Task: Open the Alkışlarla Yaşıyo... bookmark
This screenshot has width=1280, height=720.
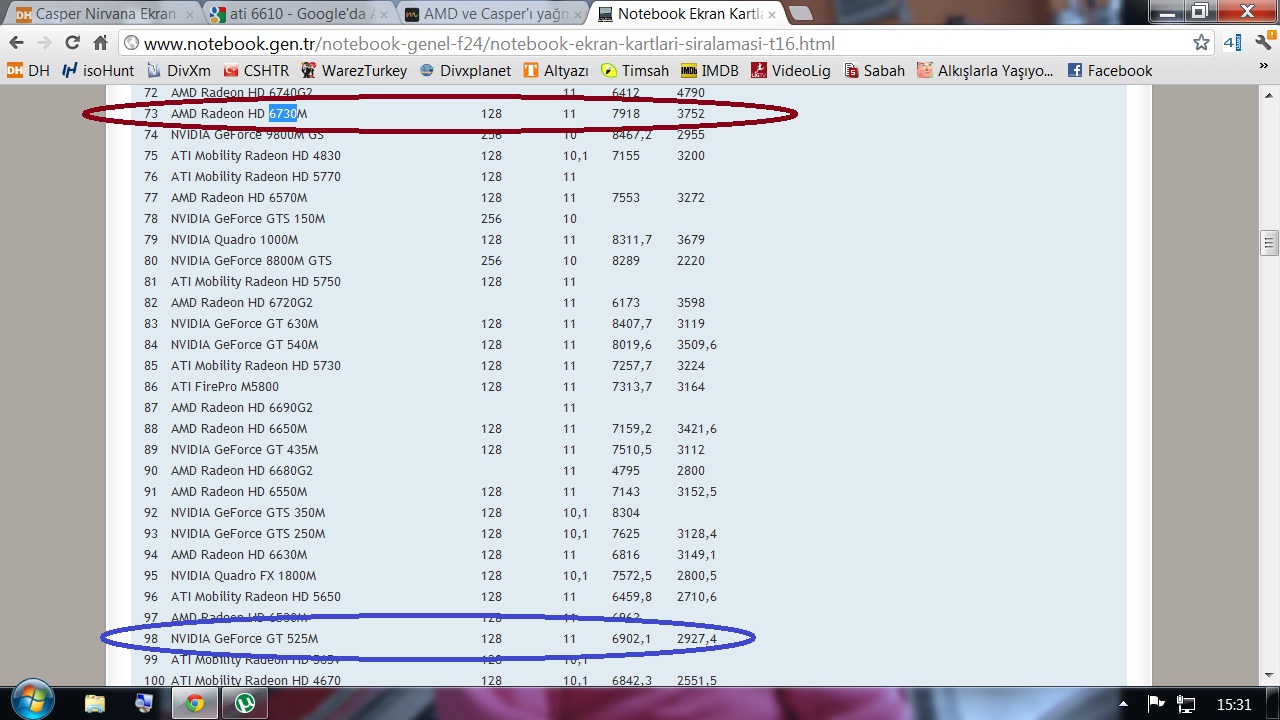Action: coord(985,71)
